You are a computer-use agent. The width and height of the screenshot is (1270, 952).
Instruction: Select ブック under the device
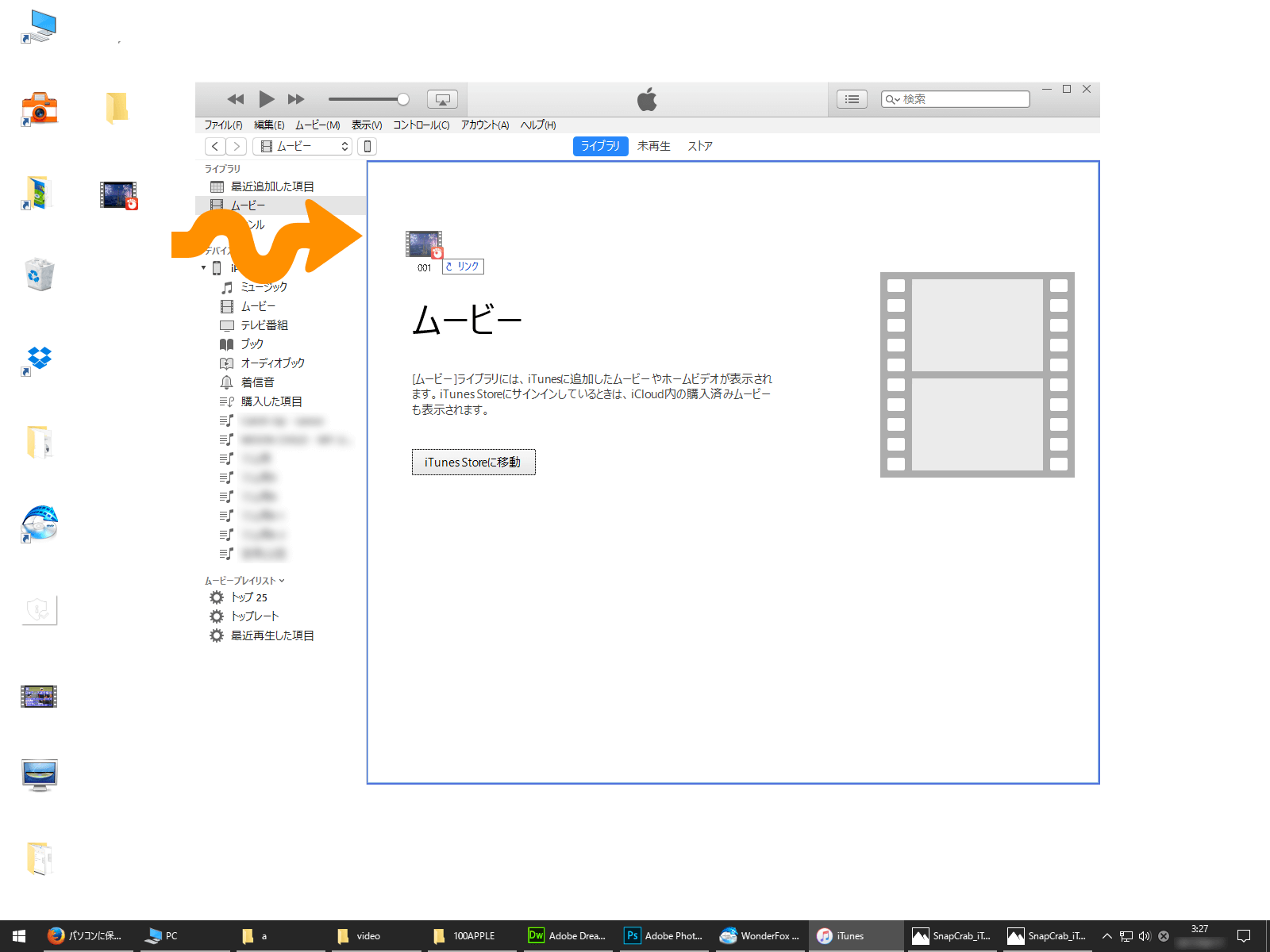281,344
